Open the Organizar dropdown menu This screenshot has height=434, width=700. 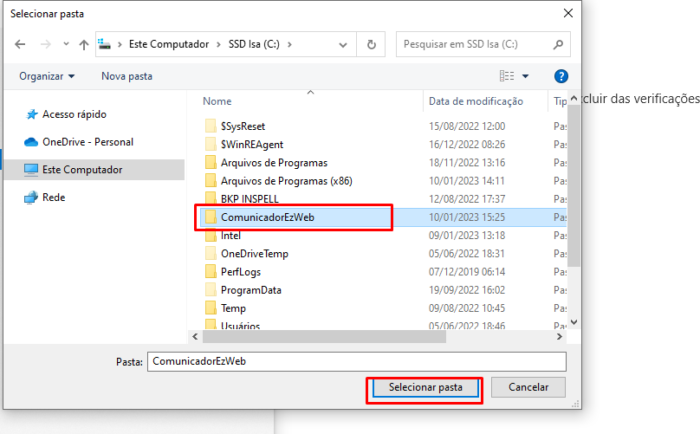click(x=47, y=76)
